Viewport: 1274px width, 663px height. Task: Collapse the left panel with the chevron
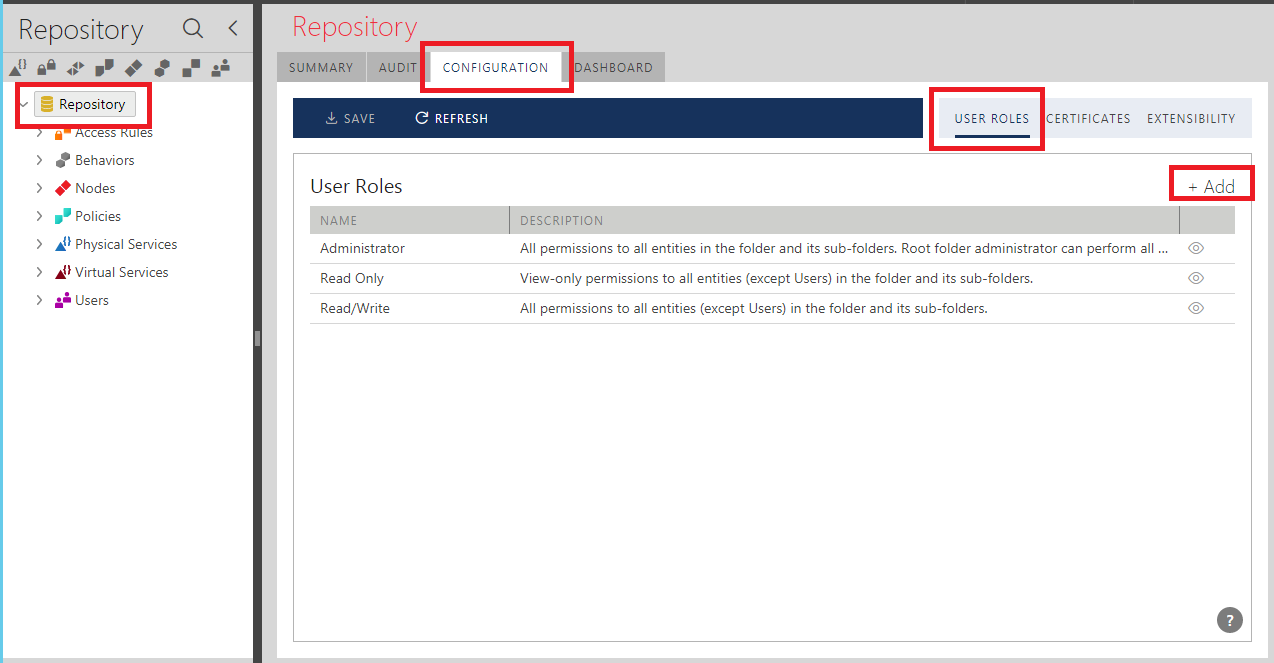click(x=233, y=29)
